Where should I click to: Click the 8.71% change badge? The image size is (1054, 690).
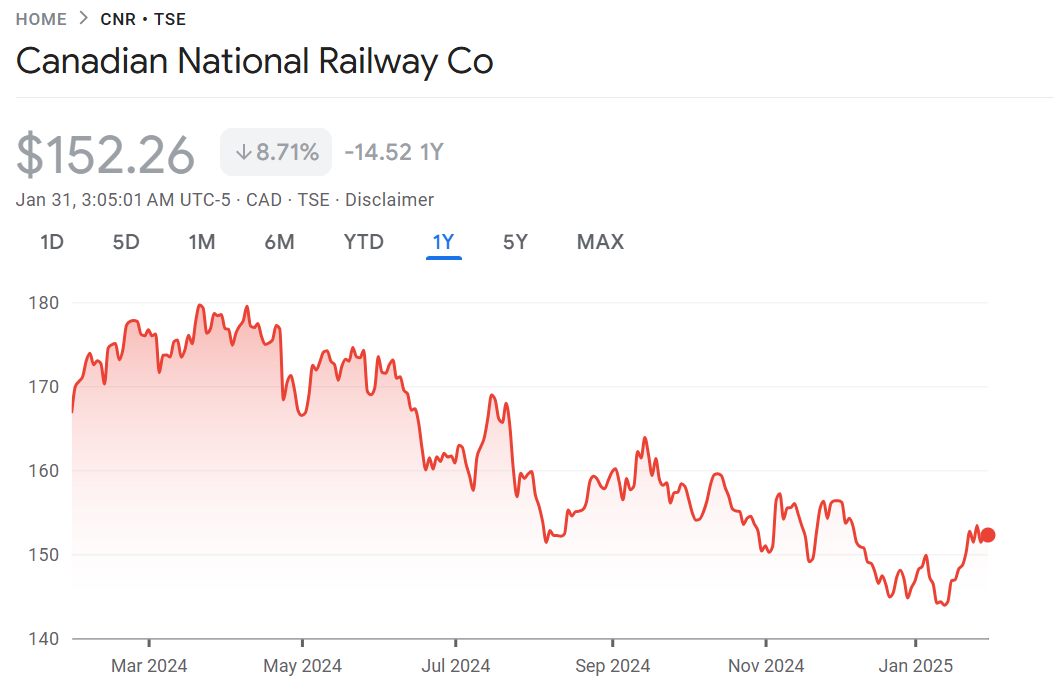pos(276,153)
